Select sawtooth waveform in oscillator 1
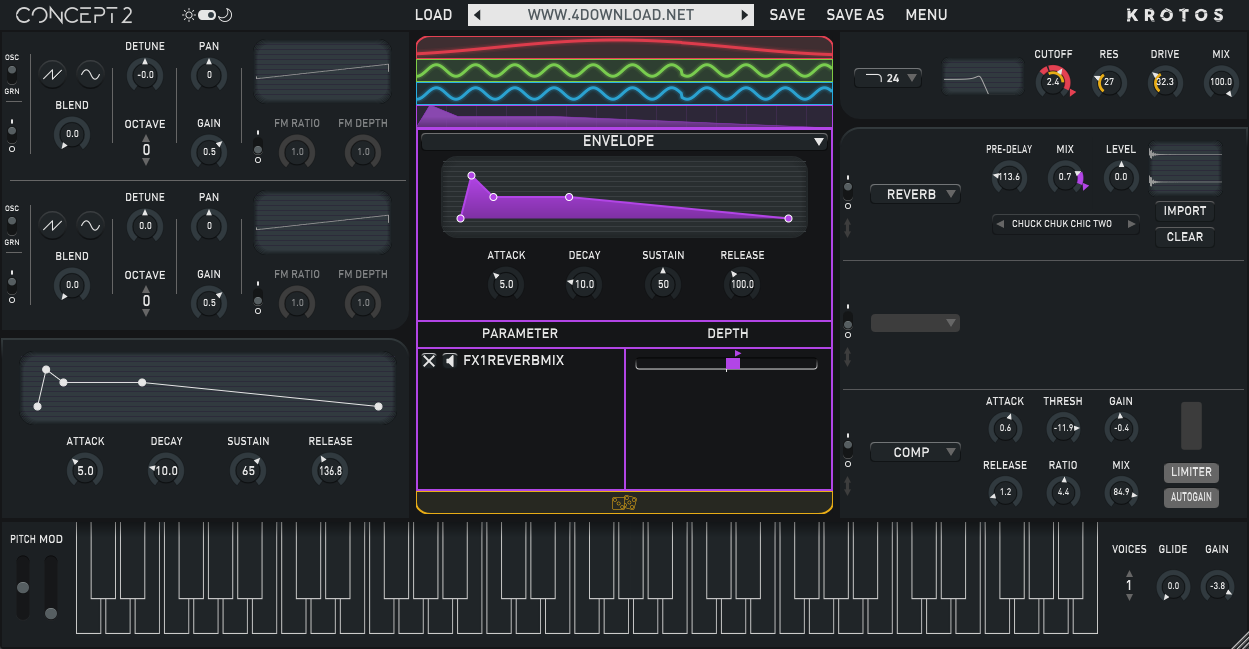Image resolution: width=1249 pixels, height=649 pixels. pyautogui.click(x=52, y=74)
